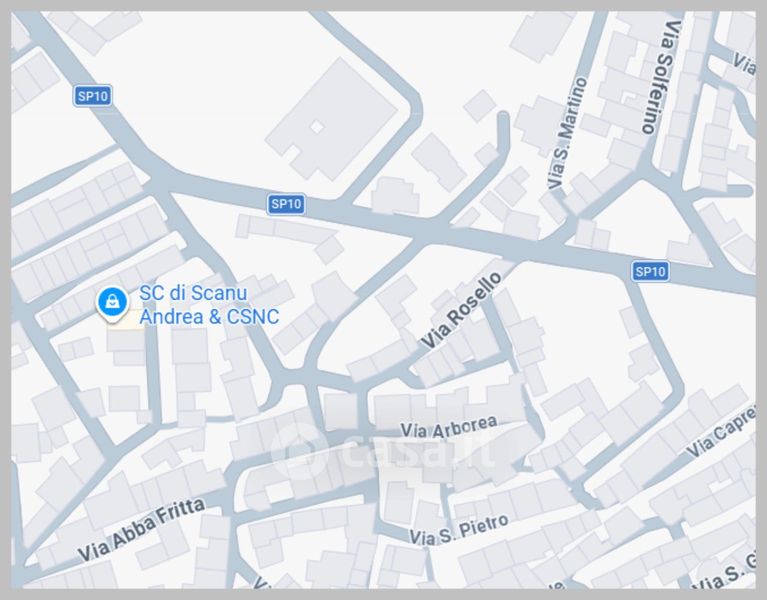Viewport: 767px width, 600px height.
Task: Click the partial Via label at top-right
Action: point(744,64)
